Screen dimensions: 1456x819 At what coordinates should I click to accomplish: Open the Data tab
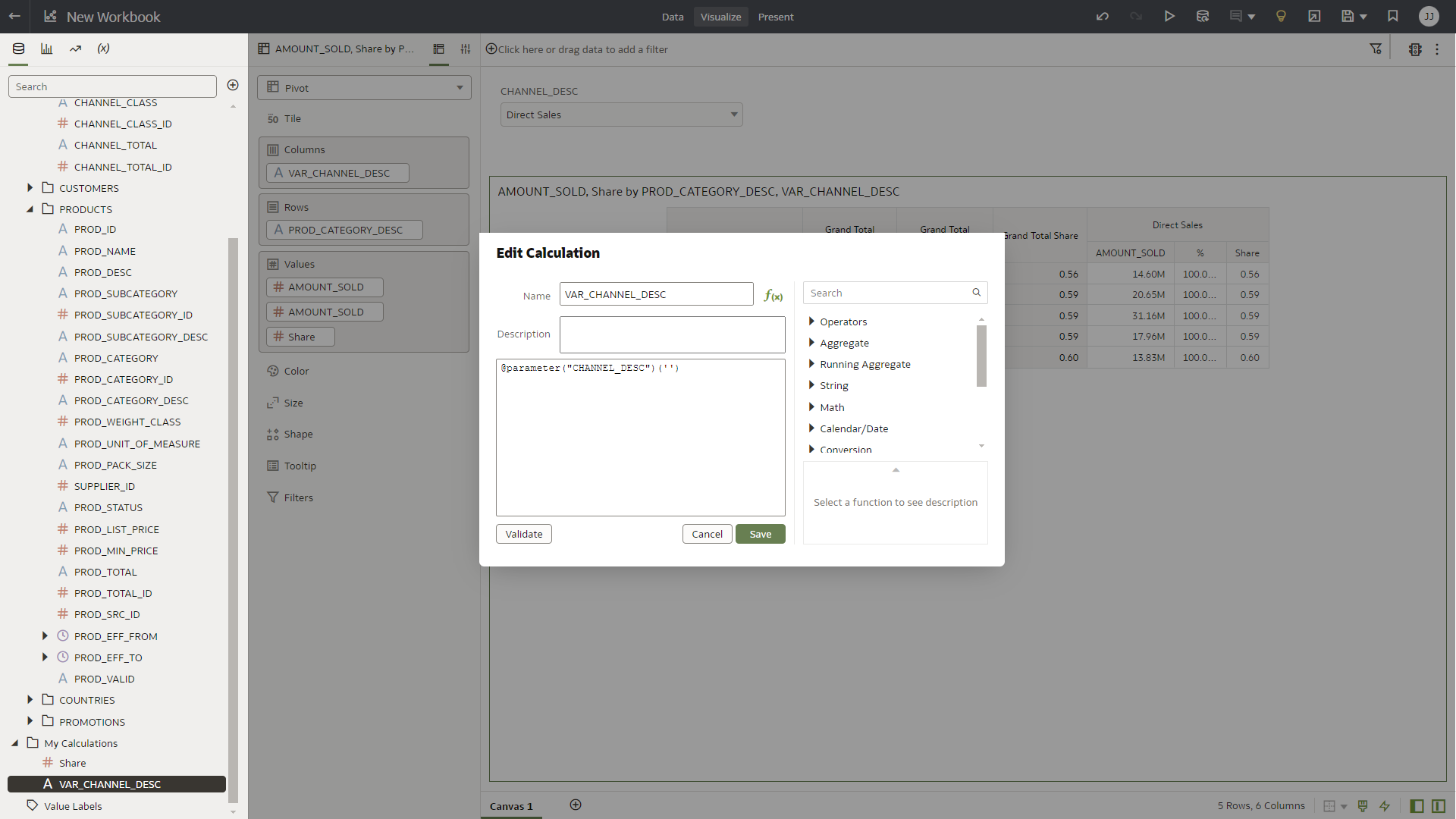pyautogui.click(x=672, y=17)
